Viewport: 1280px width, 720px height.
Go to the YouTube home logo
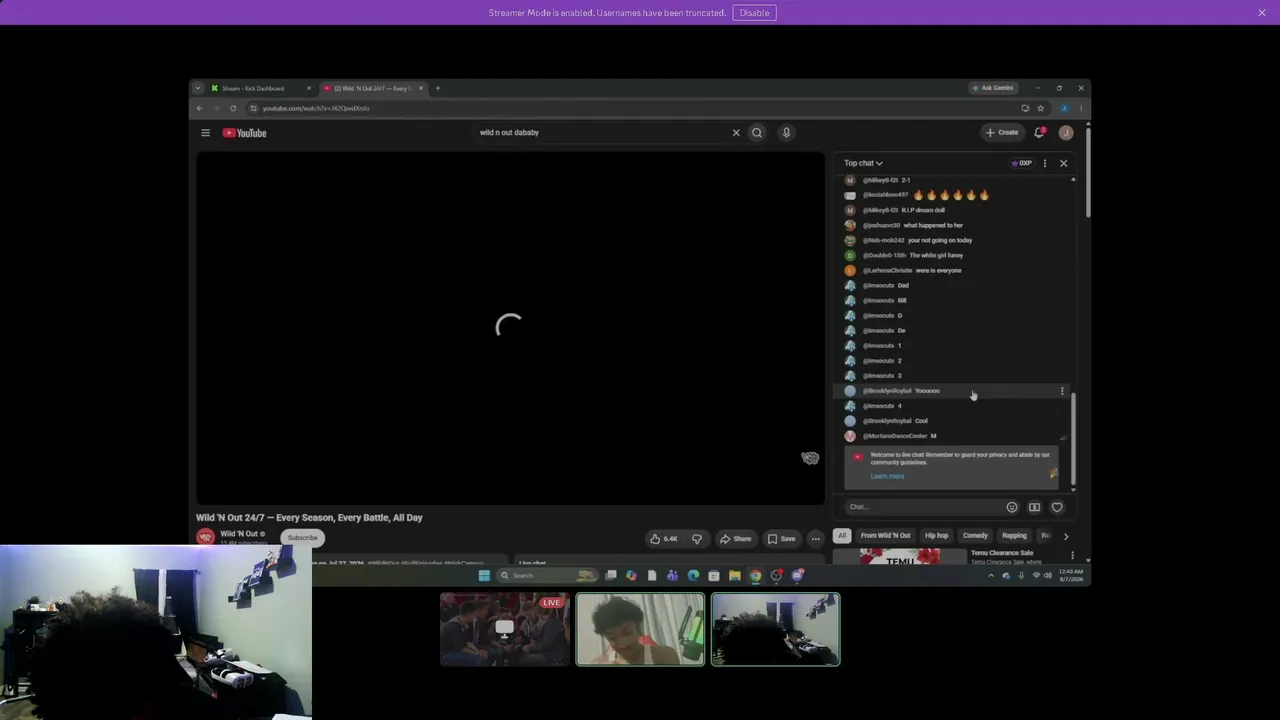[x=244, y=133]
